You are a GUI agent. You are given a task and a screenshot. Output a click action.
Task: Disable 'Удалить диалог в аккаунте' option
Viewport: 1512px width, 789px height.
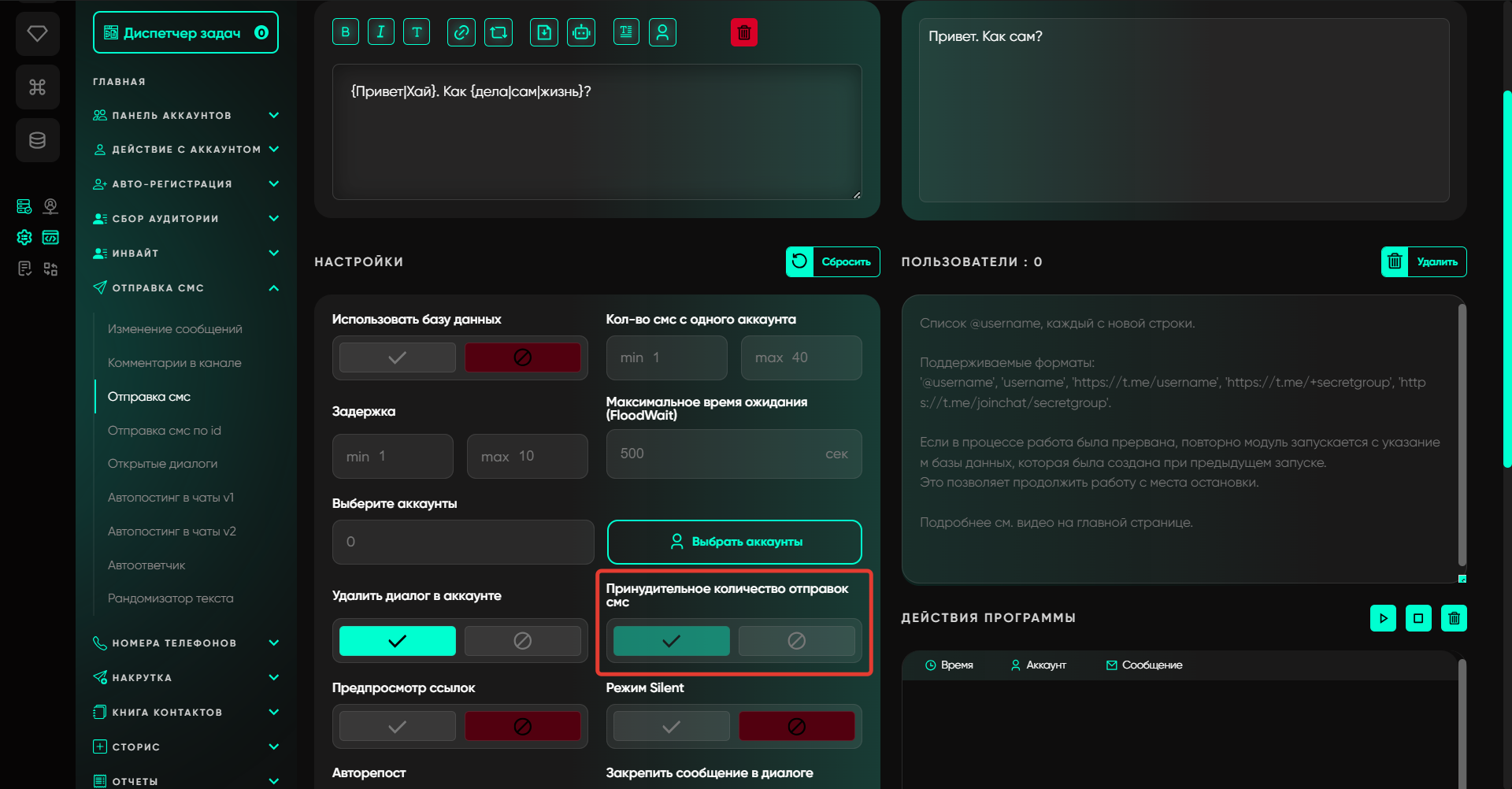click(x=522, y=641)
